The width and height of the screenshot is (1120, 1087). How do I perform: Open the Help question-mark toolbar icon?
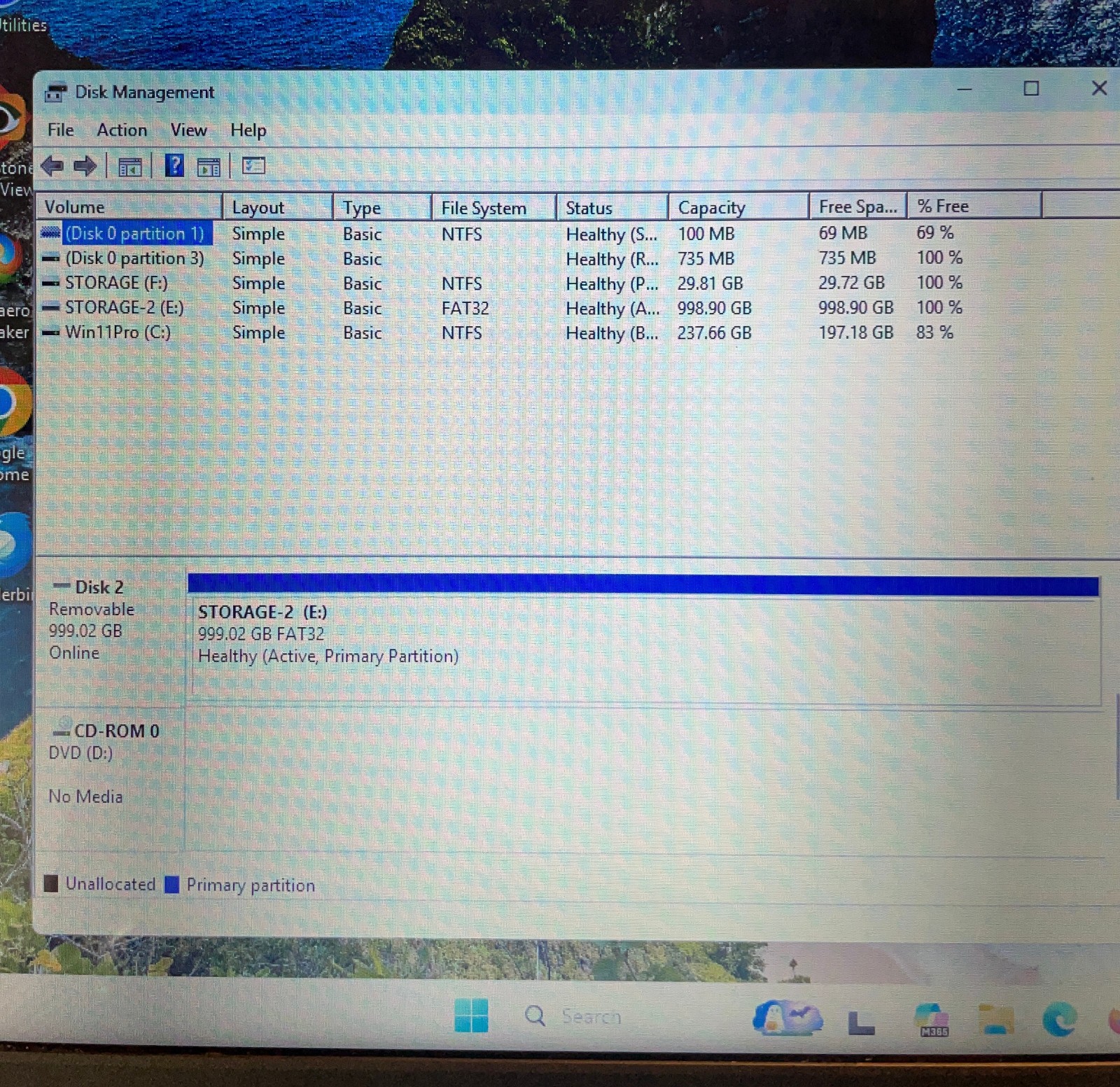click(x=174, y=166)
